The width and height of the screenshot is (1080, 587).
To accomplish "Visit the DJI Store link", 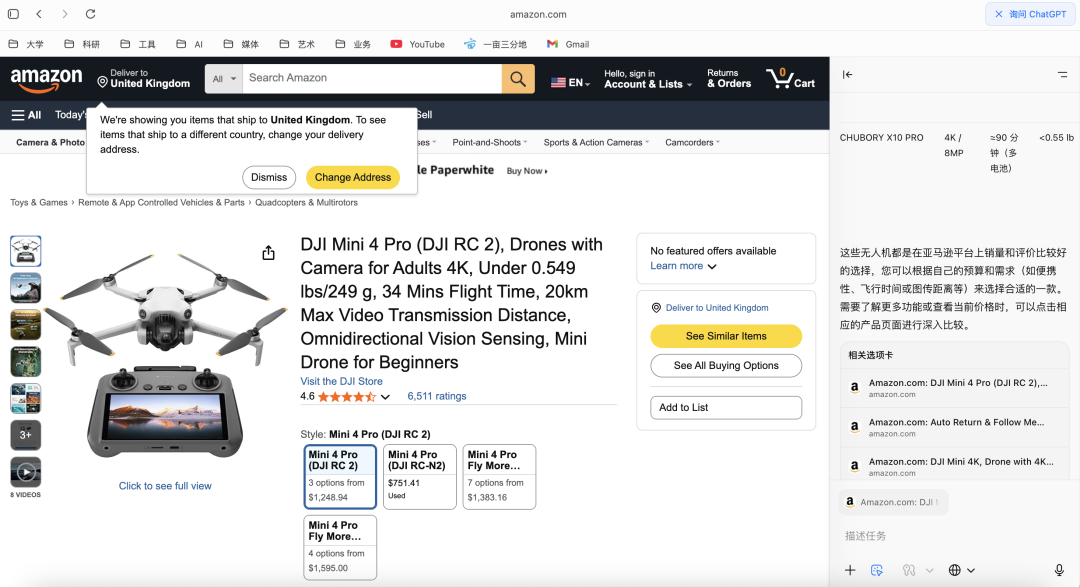I will (x=341, y=381).
